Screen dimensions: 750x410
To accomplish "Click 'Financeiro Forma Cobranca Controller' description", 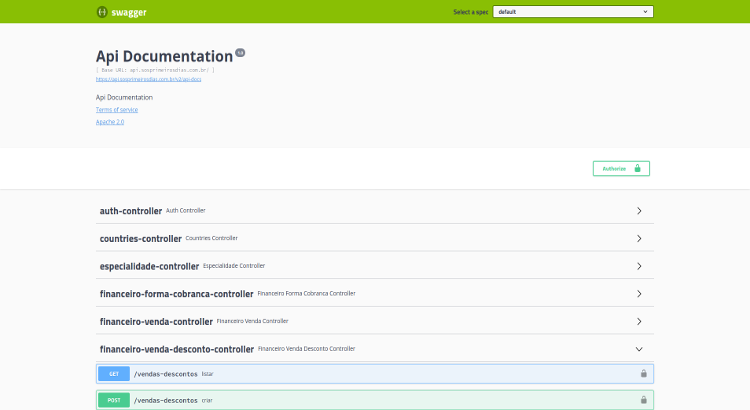I will click(x=307, y=294).
